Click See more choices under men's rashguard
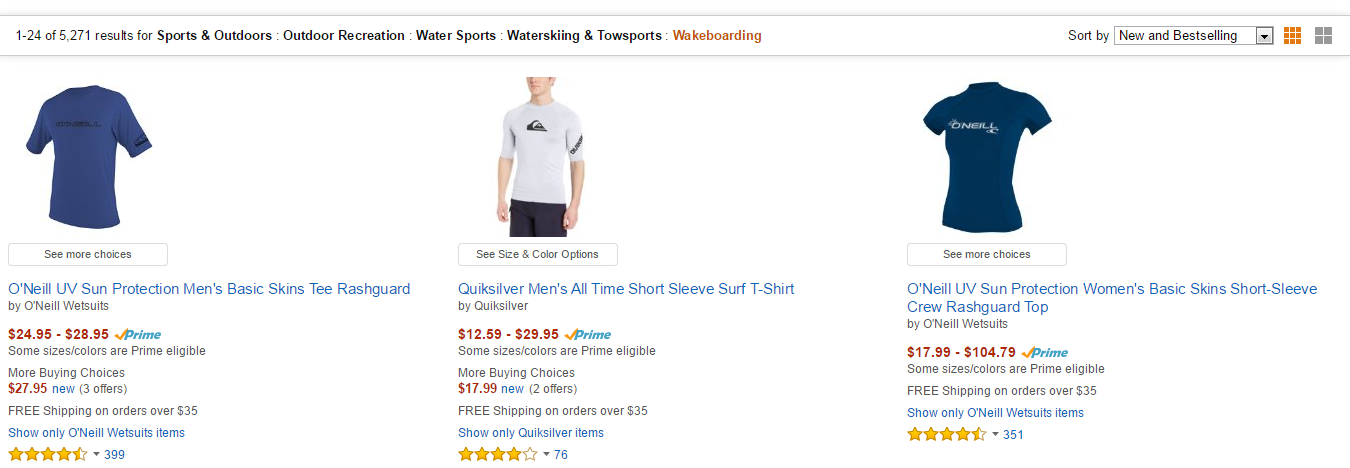This screenshot has width=1350, height=468. coord(88,254)
